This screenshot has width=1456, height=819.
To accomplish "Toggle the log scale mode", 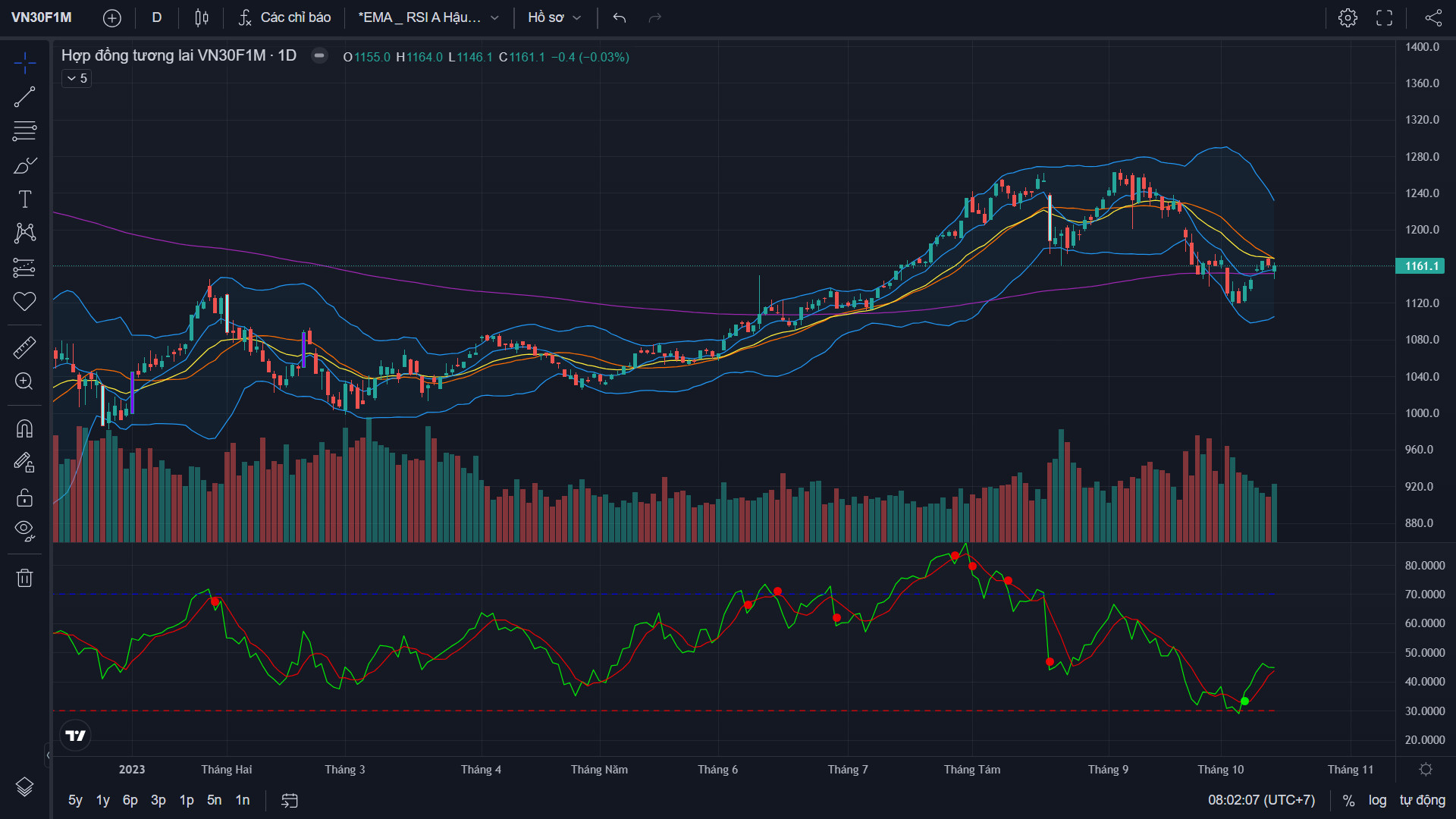I will click(1377, 800).
